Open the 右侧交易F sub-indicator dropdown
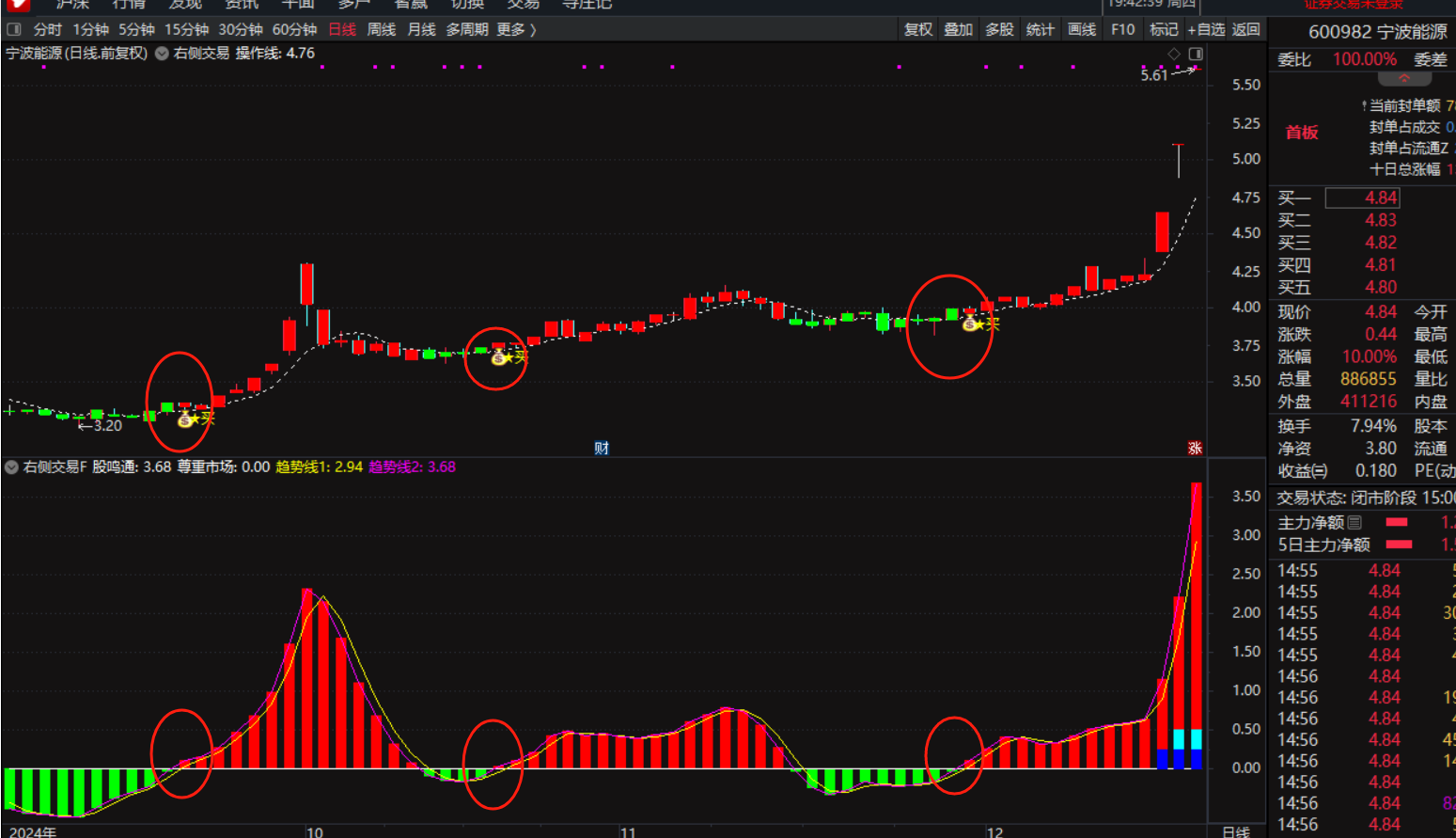 (x=12, y=466)
